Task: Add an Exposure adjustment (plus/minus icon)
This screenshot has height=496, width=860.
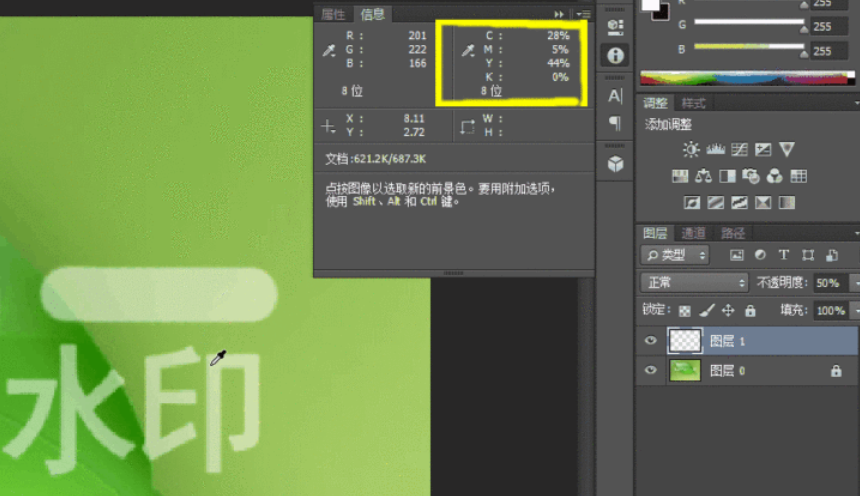Action: 763,149
